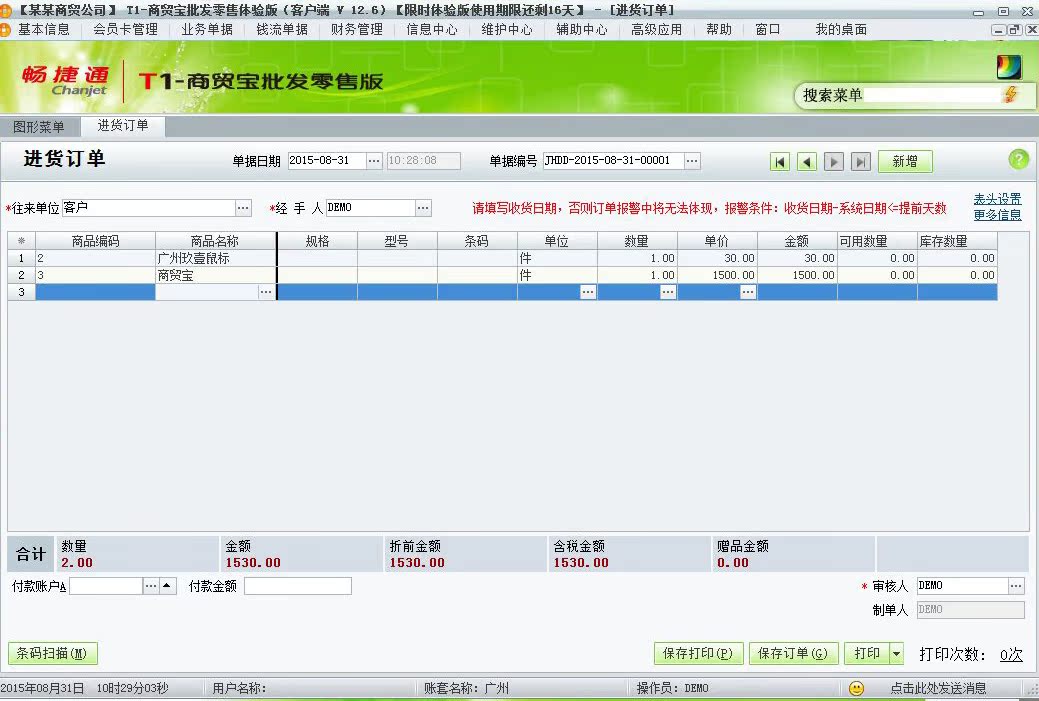Open 往来单位 lookup ellipsis button

pos(243,207)
